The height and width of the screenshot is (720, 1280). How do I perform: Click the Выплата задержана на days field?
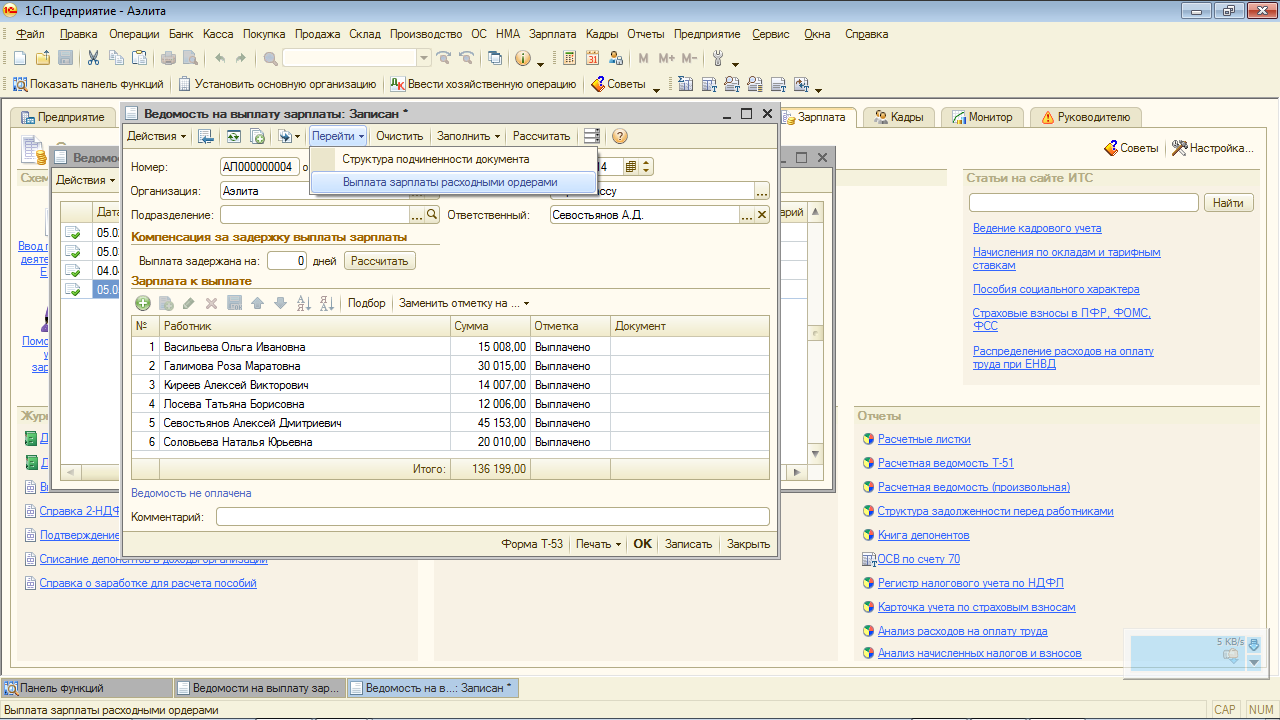click(287, 261)
